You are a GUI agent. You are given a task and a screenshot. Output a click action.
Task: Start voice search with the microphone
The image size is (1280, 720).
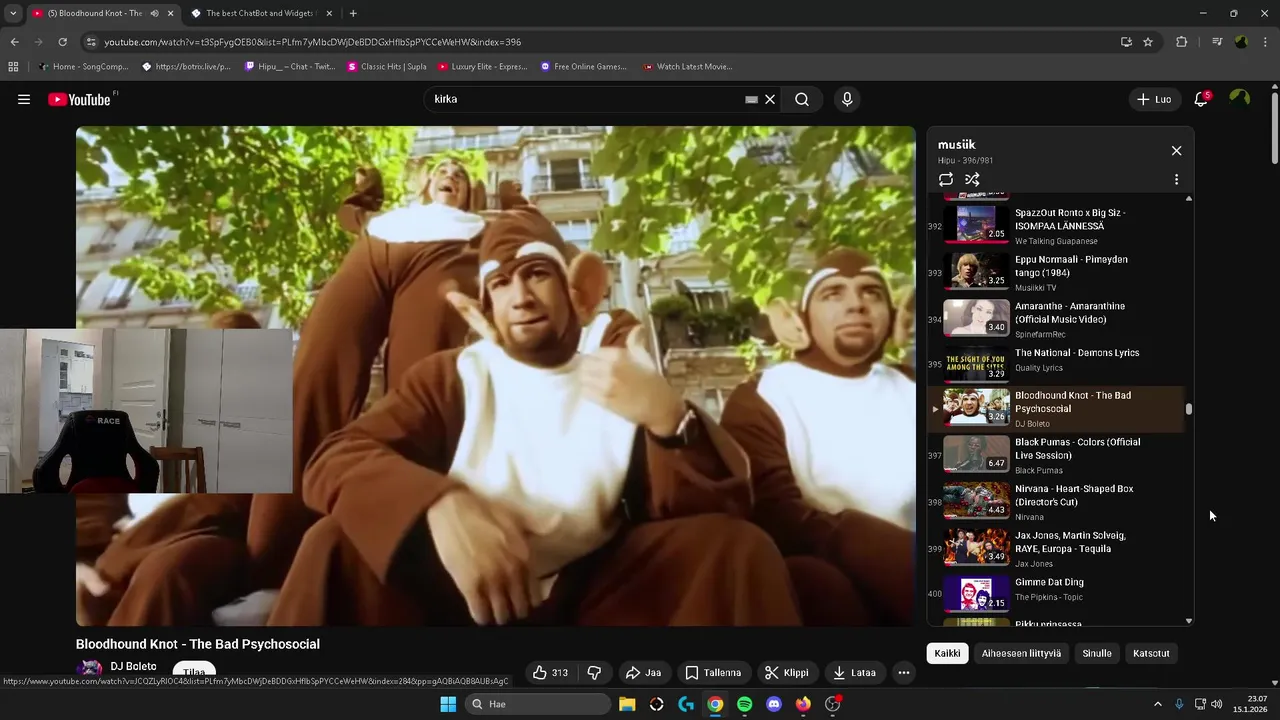[x=847, y=99]
